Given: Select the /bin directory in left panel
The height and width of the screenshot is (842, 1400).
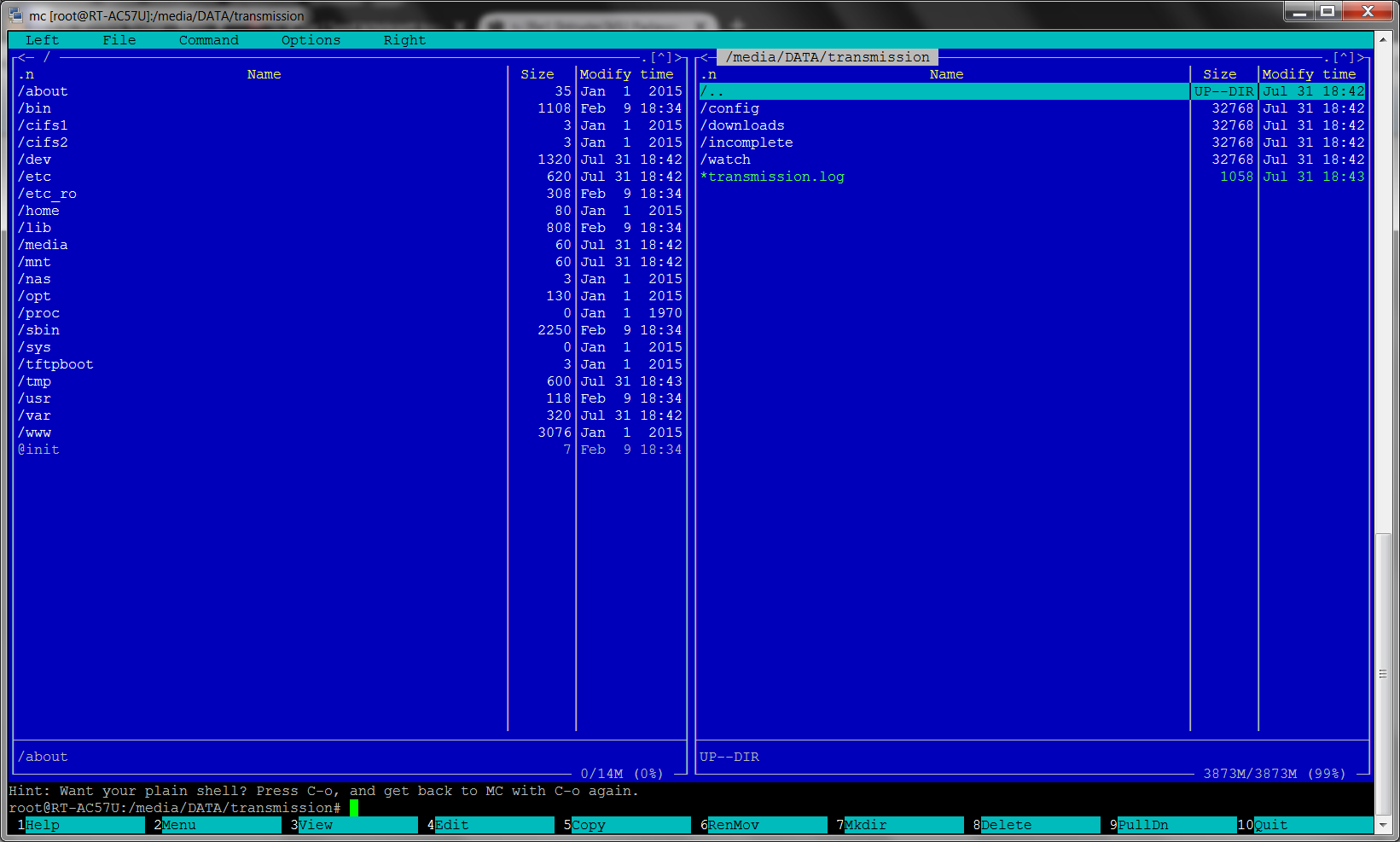Looking at the screenshot, I should coord(350,108).
